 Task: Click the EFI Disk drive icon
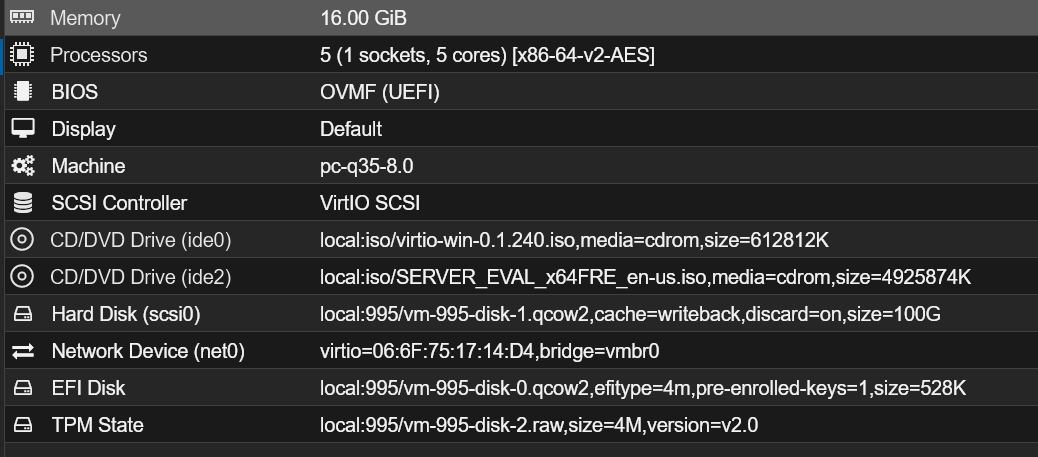22,388
